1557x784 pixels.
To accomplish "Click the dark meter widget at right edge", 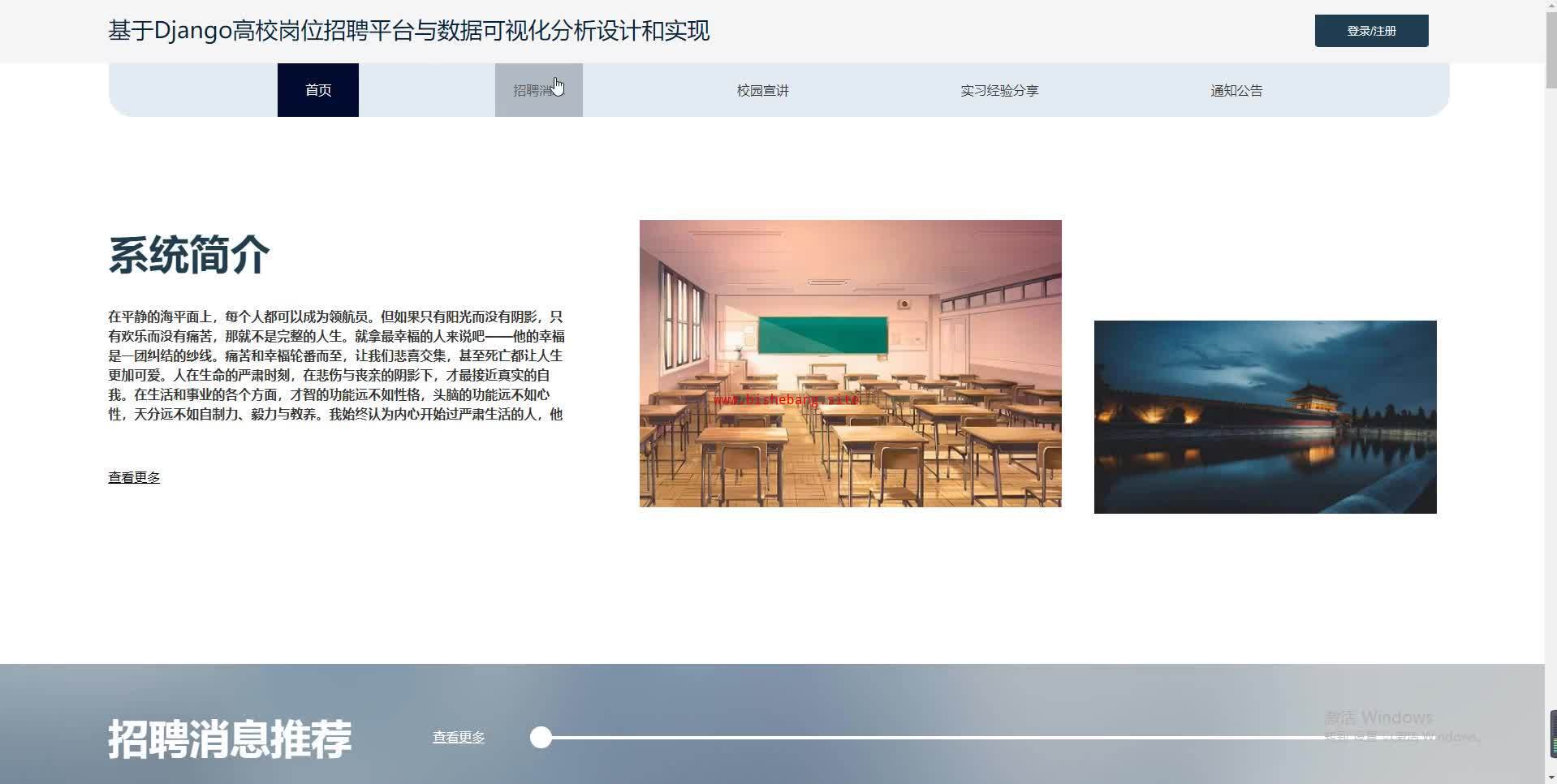I will [x=1553, y=732].
